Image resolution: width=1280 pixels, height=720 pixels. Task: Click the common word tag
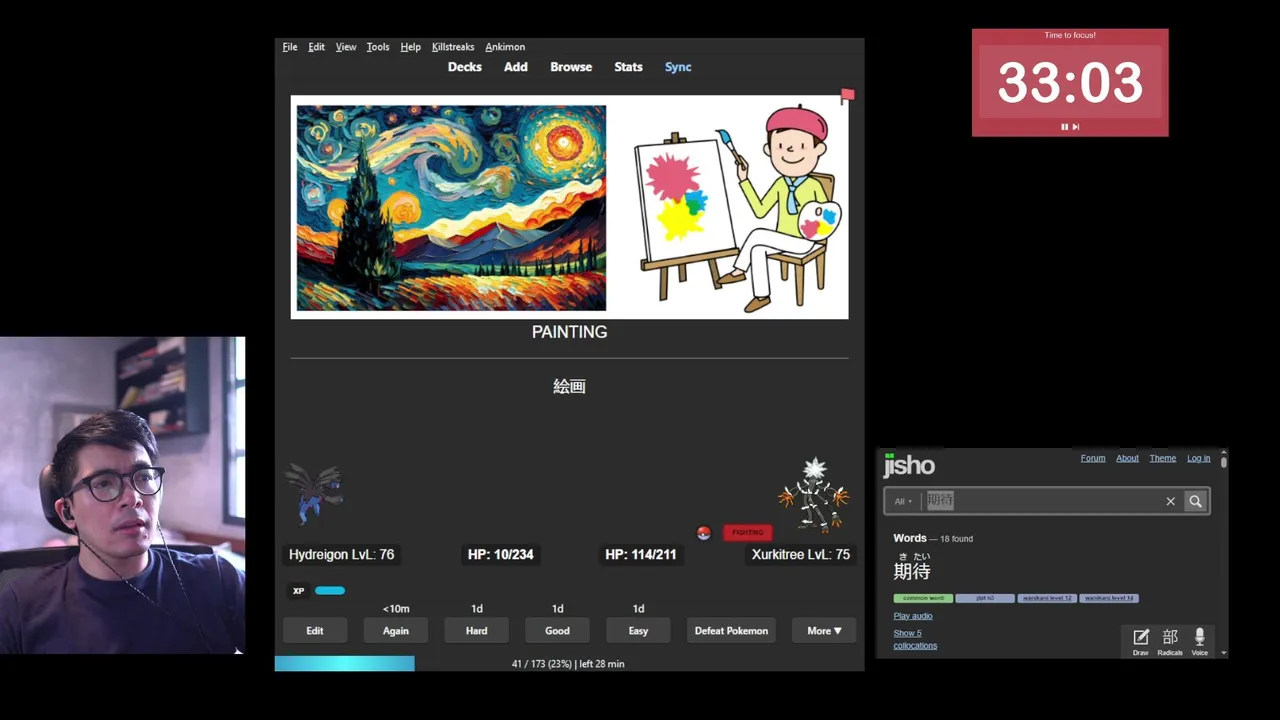tap(923, 598)
